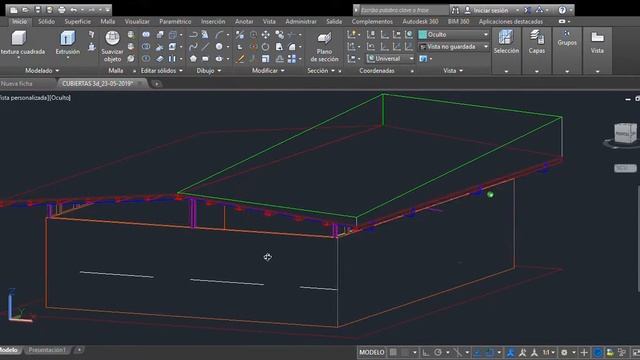Open the Sólido ribbon tab
Image resolution: width=640 pixels, height=360 pixels.
tap(46, 21)
